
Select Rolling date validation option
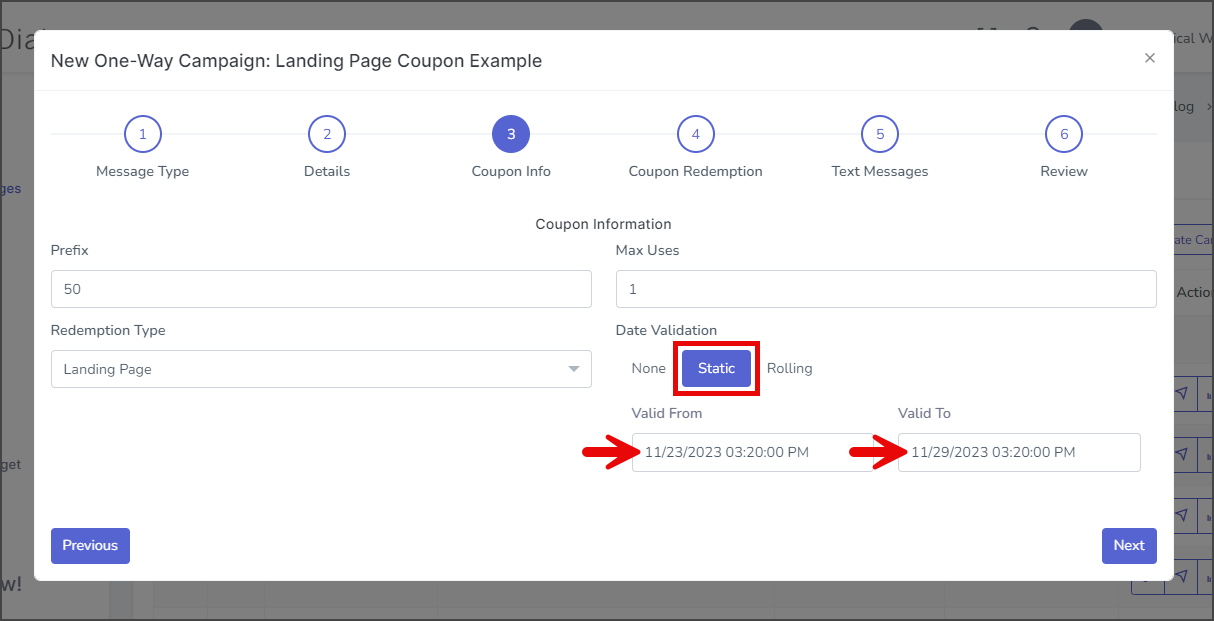coord(790,368)
